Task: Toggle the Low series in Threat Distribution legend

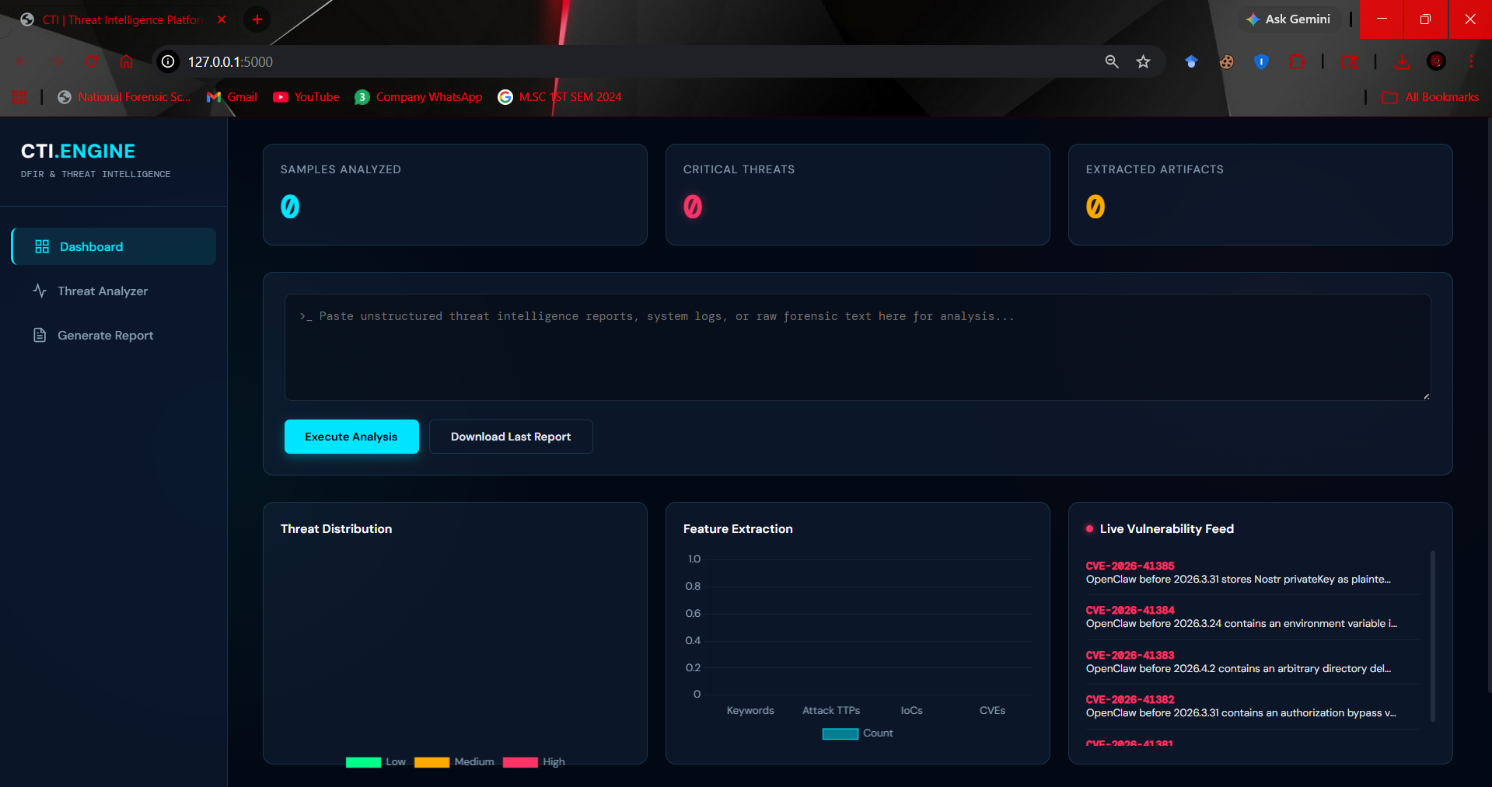Action: (x=376, y=762)
